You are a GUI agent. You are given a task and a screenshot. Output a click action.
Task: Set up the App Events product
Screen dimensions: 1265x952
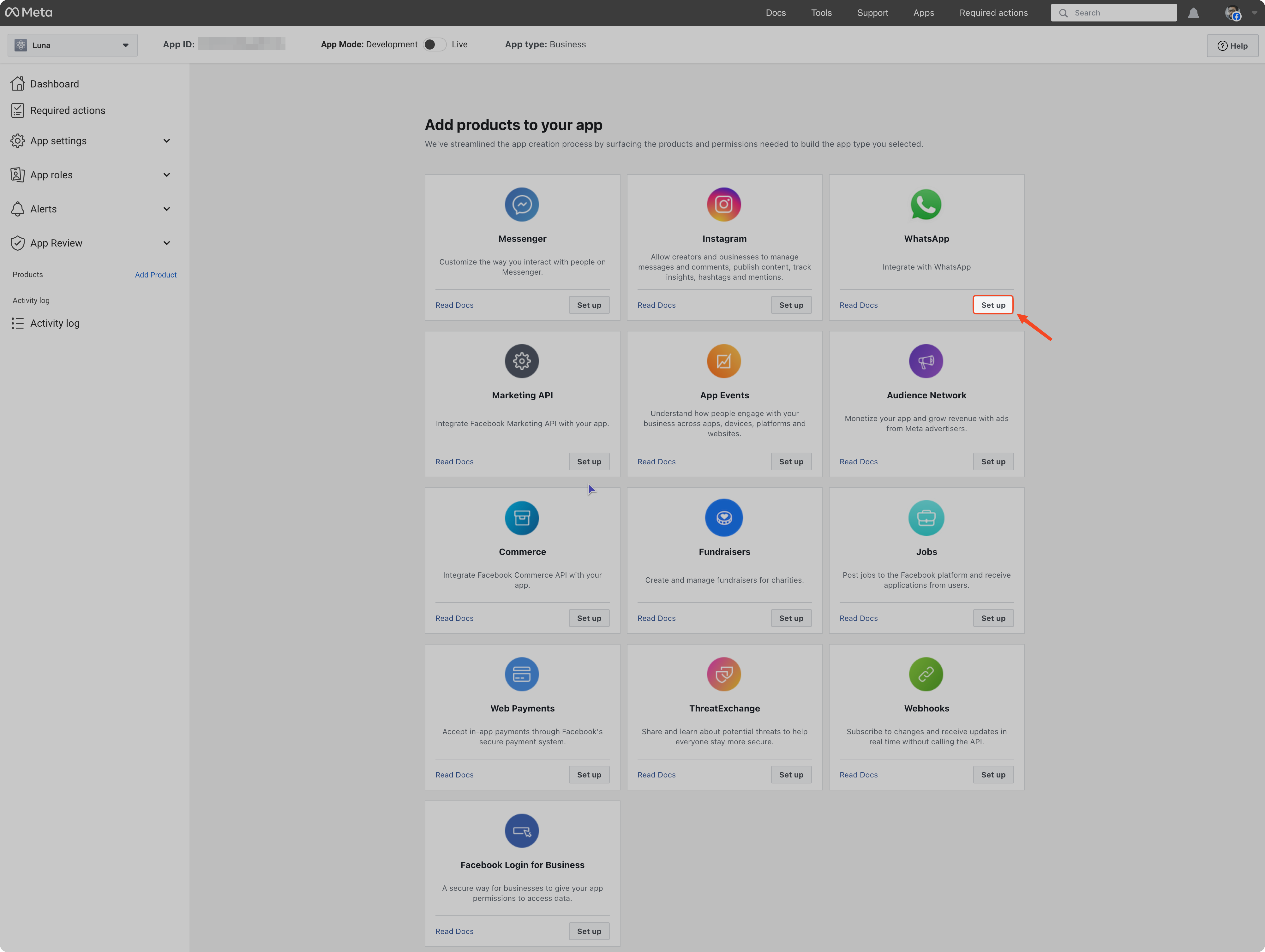pos(791,461)
